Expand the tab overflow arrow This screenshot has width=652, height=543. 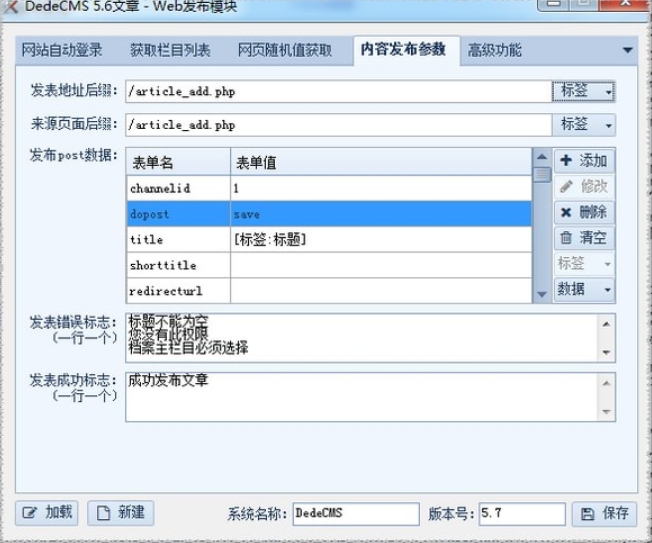pyautogui.click(x=627, y=50)
